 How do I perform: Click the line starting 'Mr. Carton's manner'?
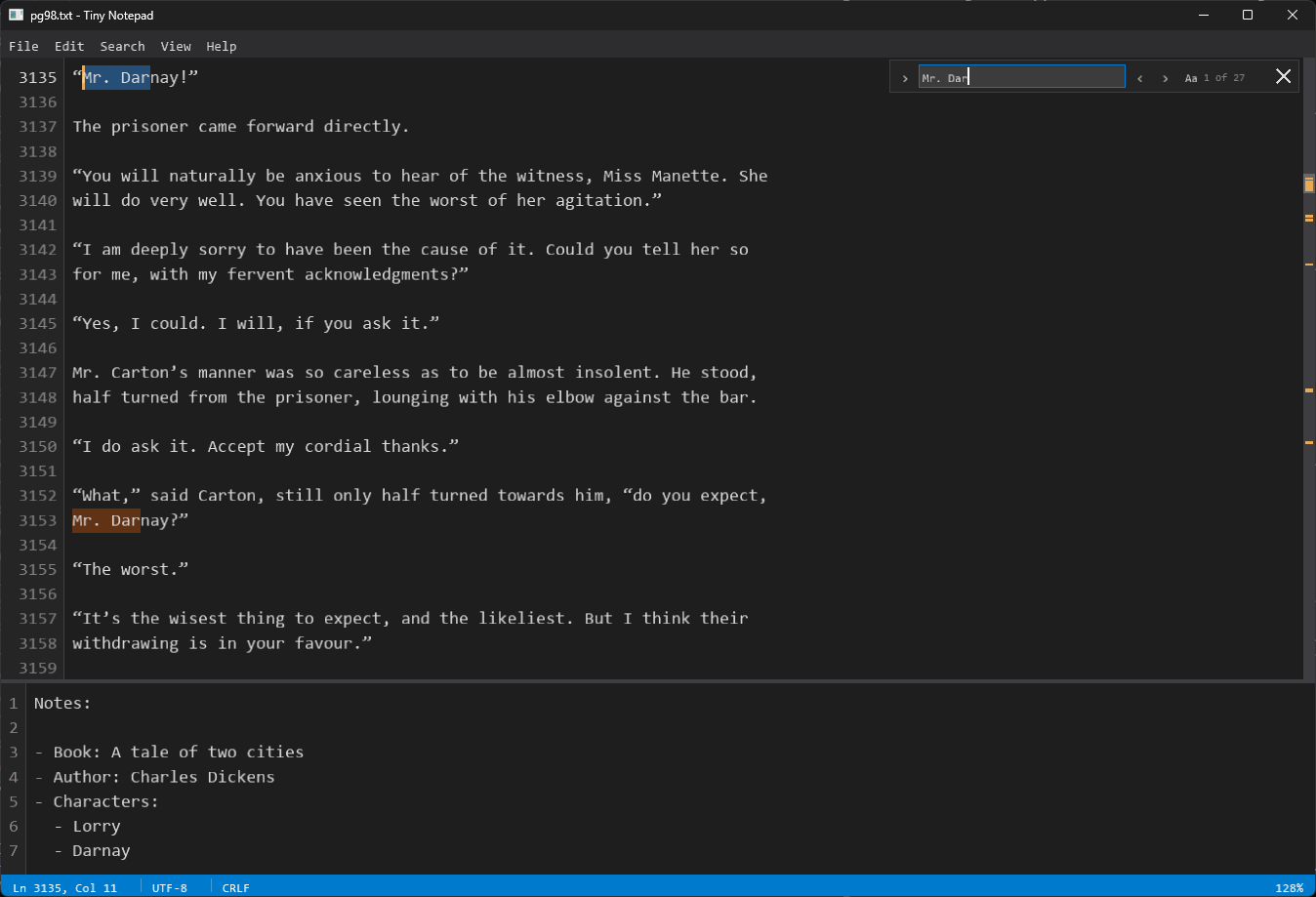tap(415, 372)
